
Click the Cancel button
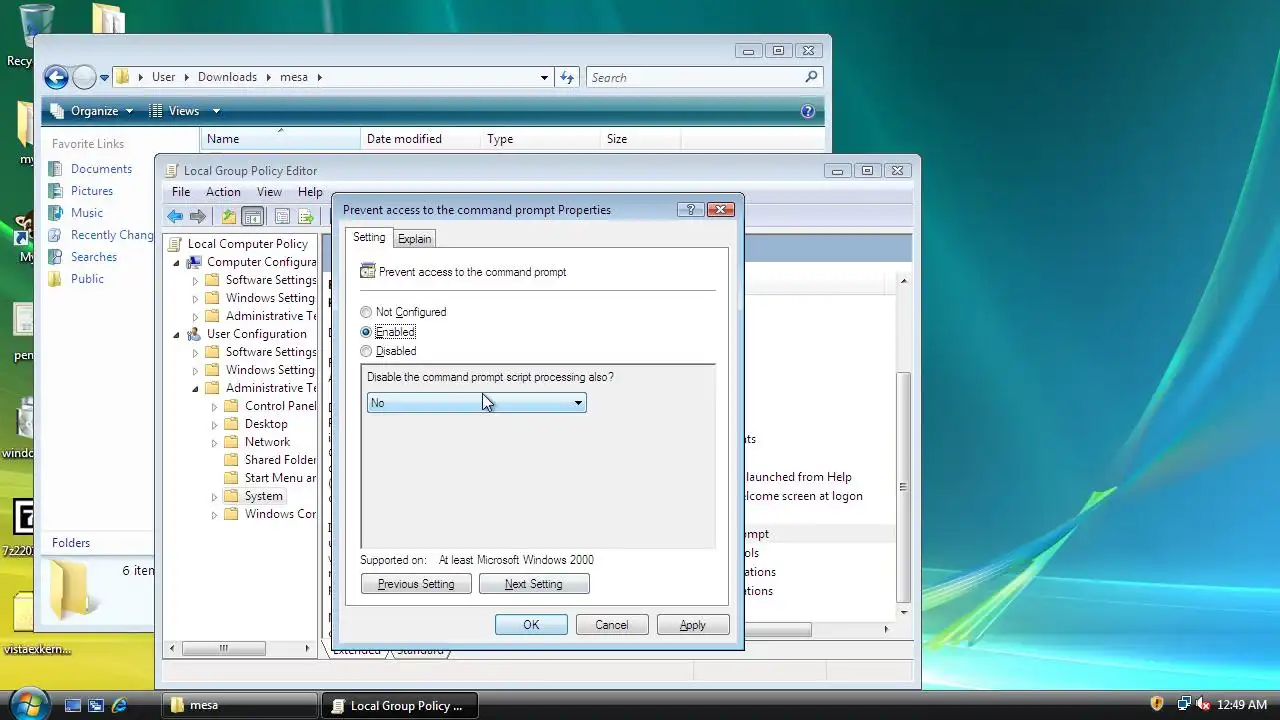612,625
